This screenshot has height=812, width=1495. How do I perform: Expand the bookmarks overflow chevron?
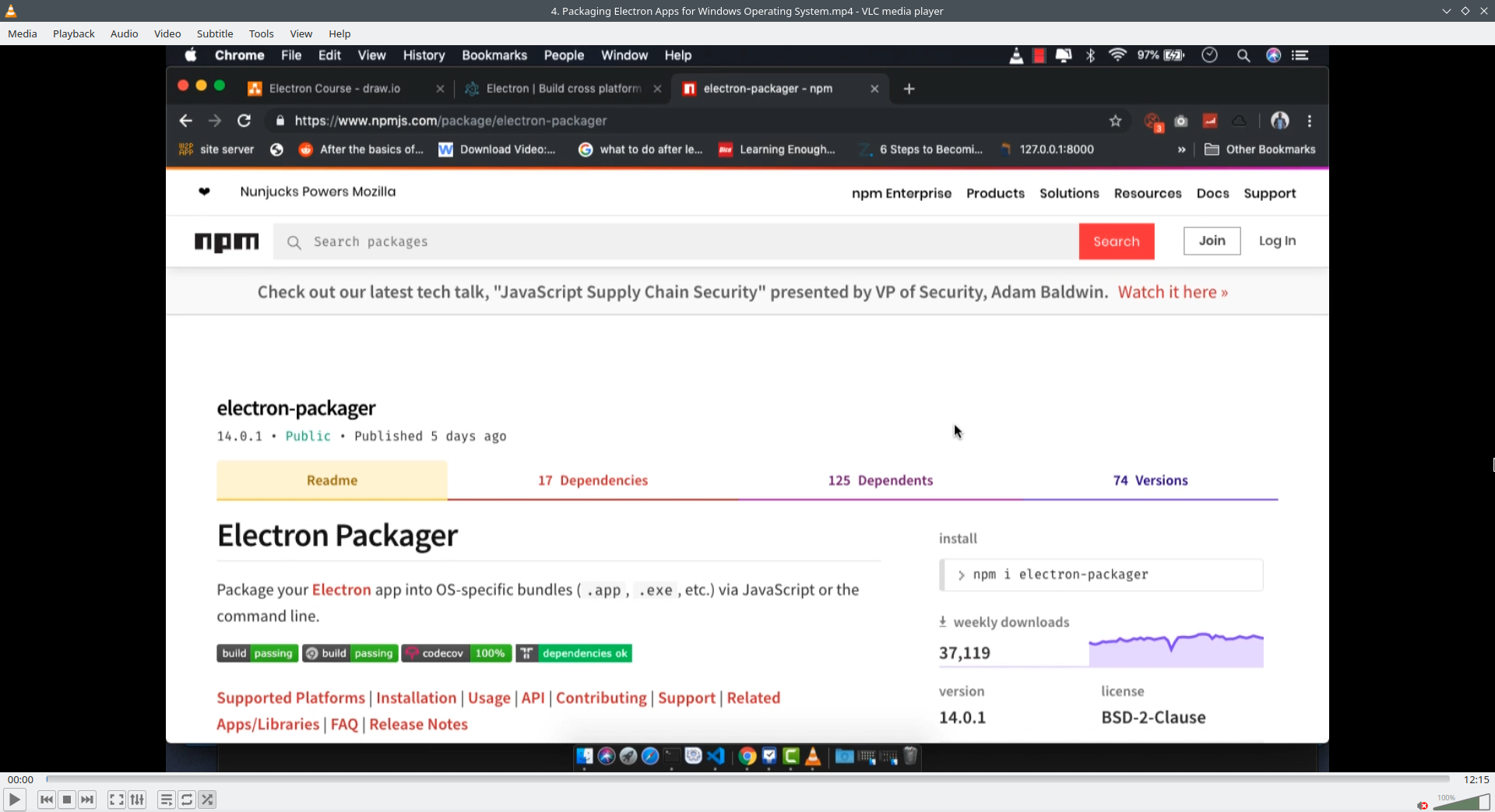[1181, 149]
